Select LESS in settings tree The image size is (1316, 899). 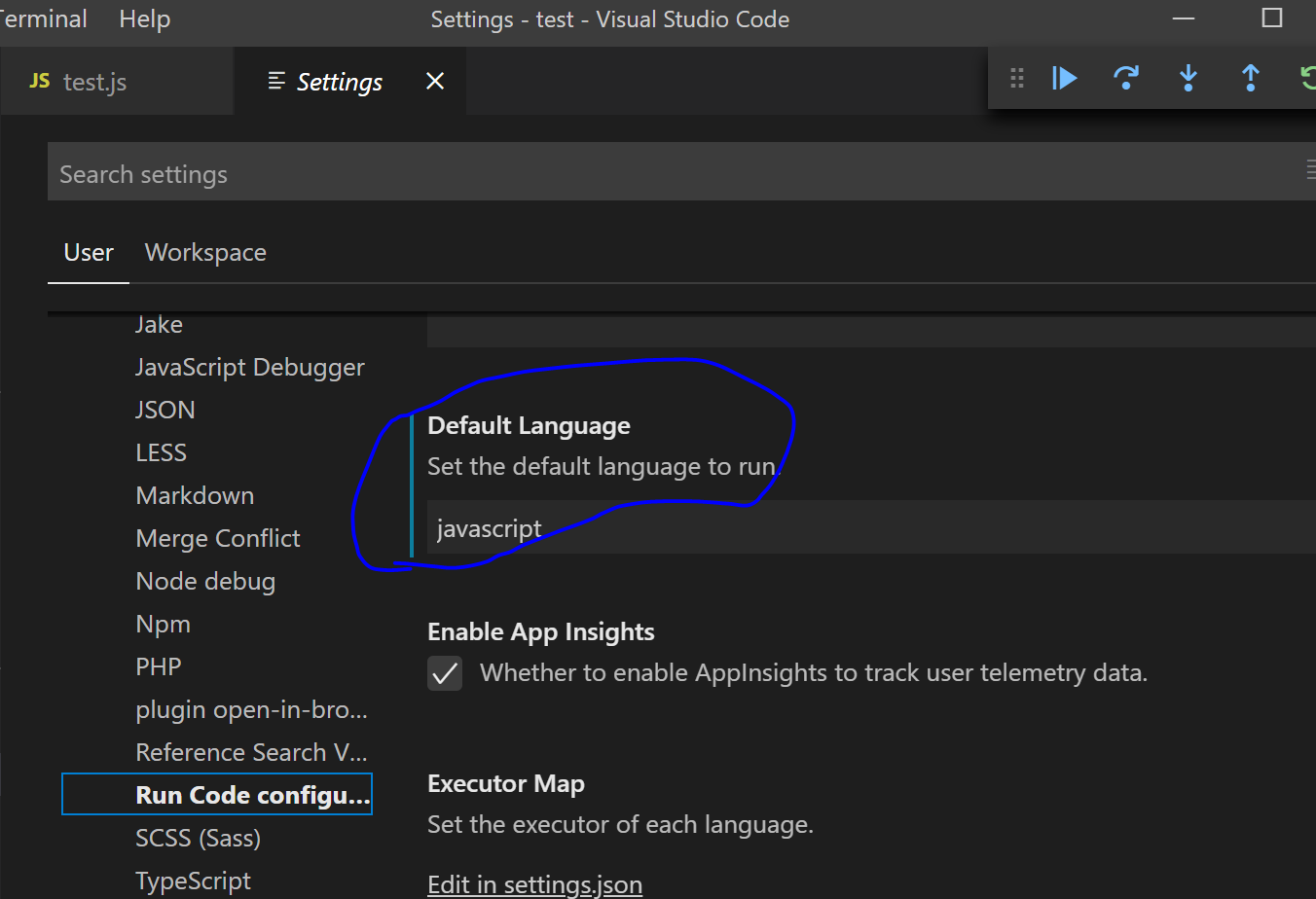pyautogui.click(x=161, y=453)
